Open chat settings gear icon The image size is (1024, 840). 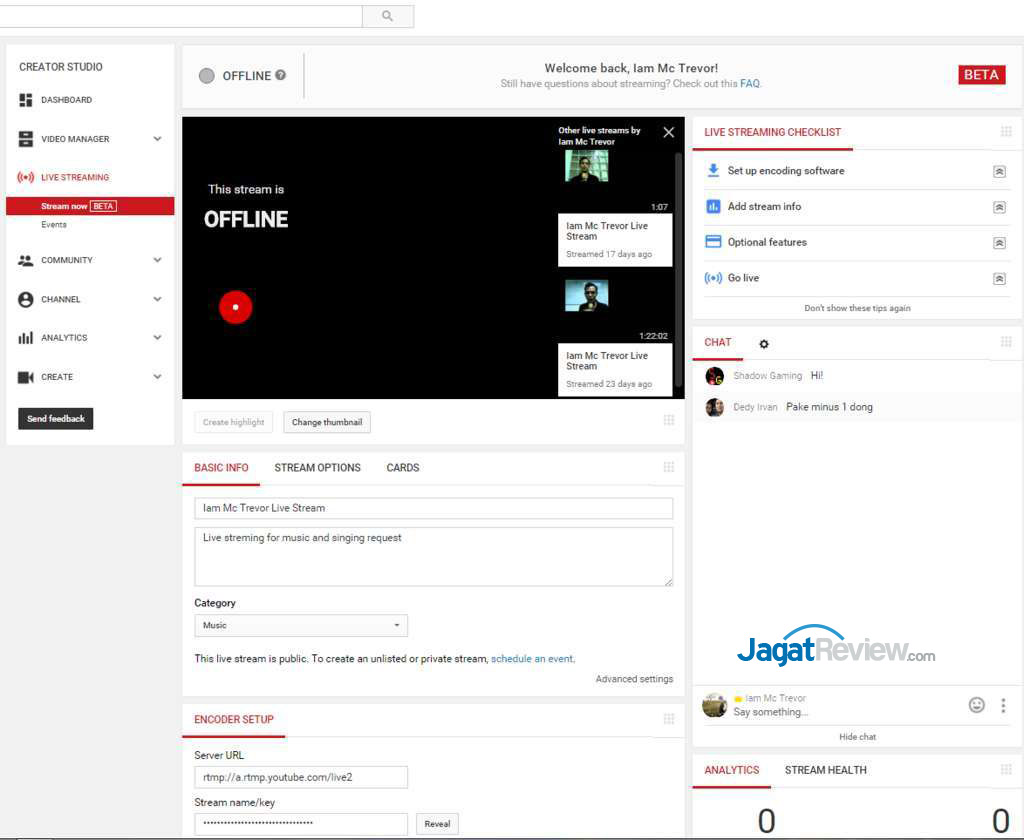coord(764,344)
